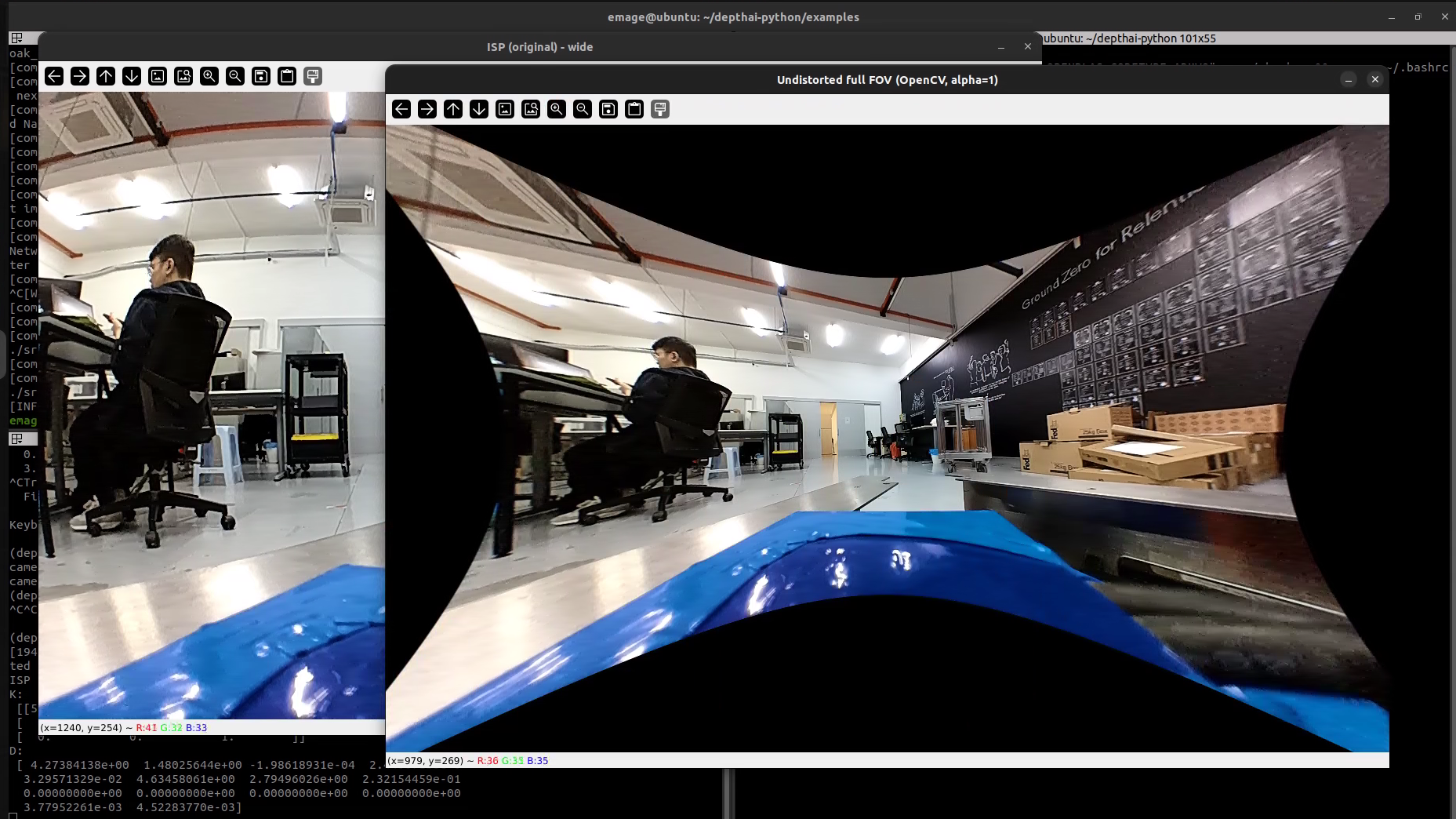Restore the terminal window using the maximize button
Viewport: 1456px width, 819px height.
pos(1418,16)
